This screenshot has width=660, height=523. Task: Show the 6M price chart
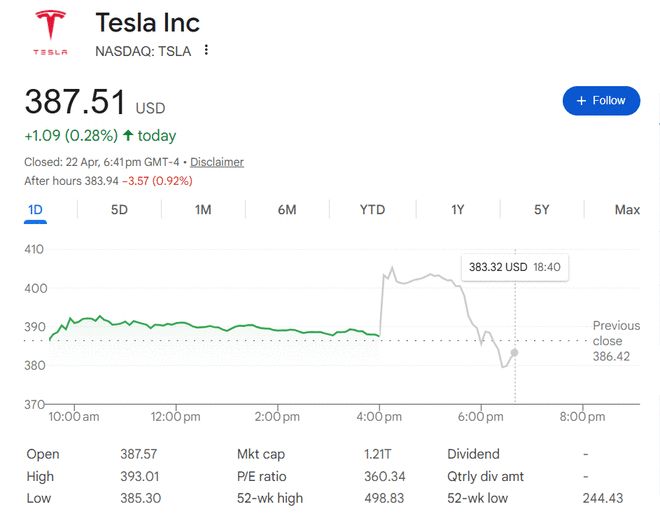[287, 210]
